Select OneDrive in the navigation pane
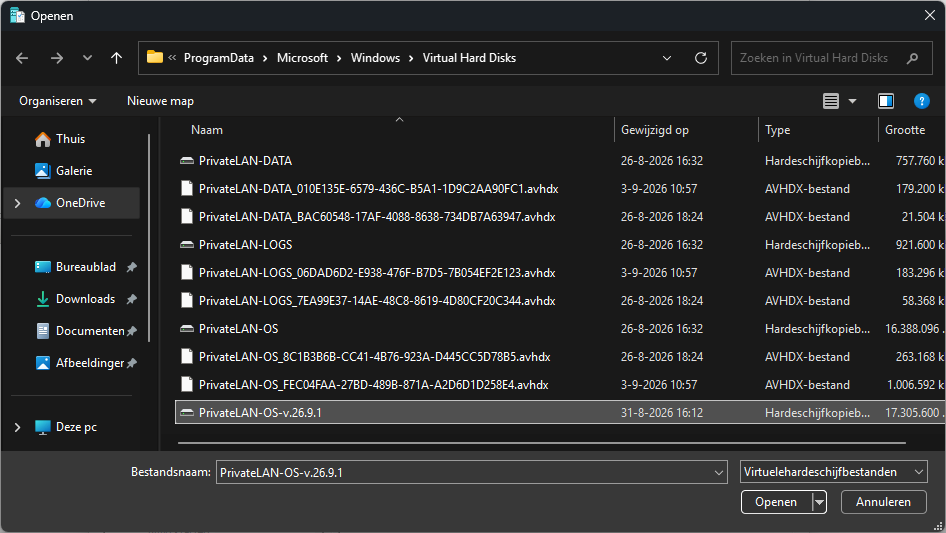This screenshot has height=533, width=946. point(71,203)
